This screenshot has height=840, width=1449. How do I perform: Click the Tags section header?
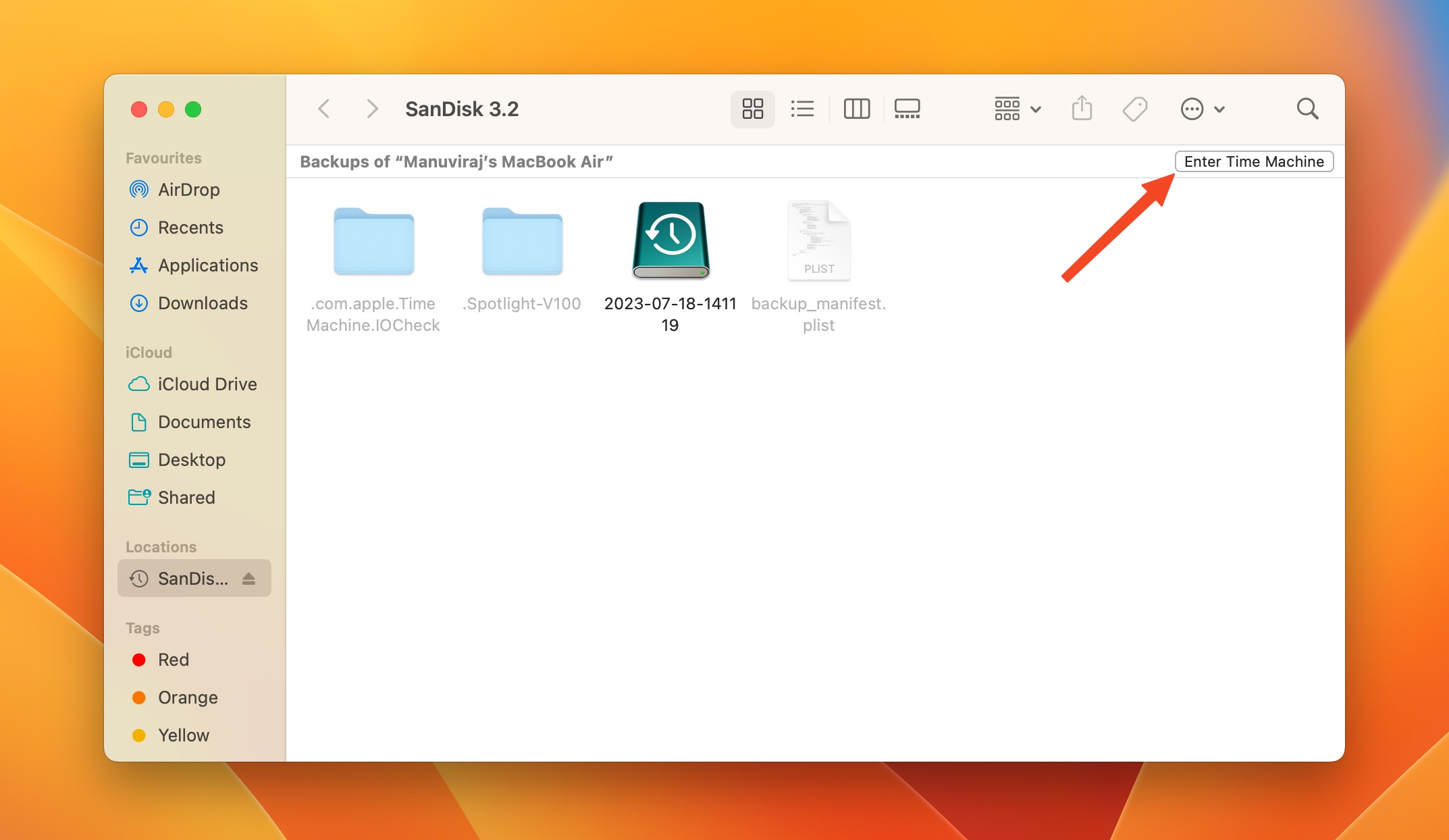tap(142, 628)
